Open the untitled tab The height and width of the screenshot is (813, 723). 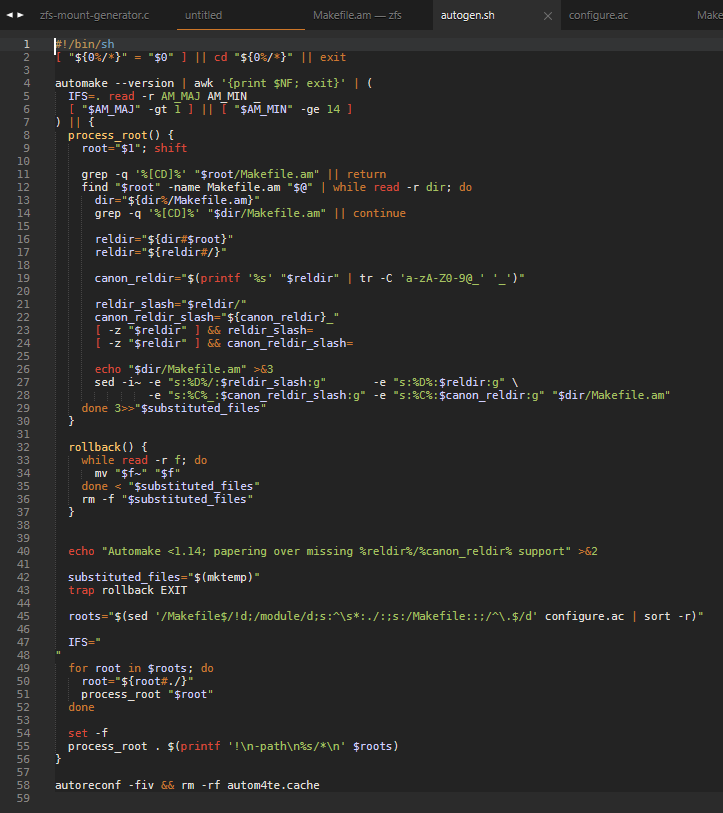tap(204, 16)
